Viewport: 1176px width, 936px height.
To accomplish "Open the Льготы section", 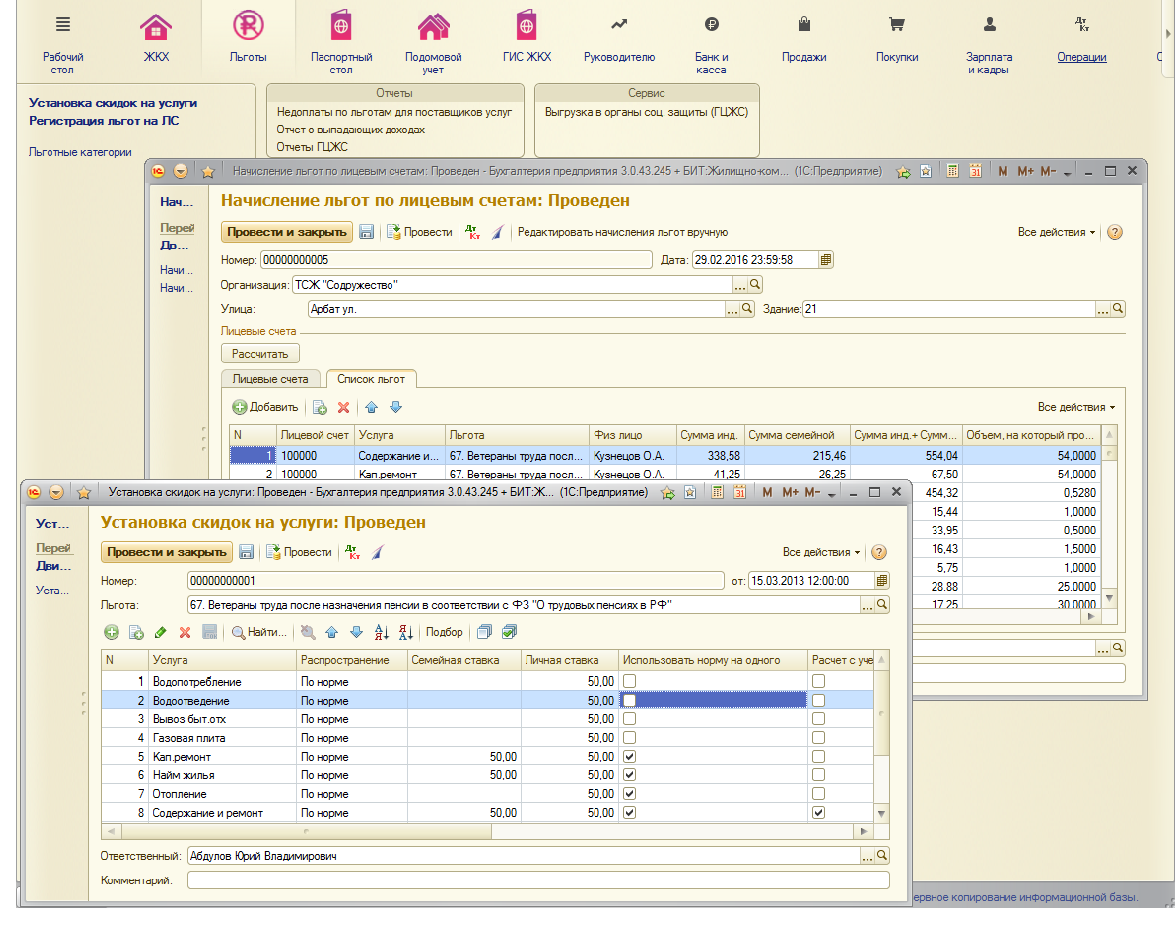I will [248, 36].
